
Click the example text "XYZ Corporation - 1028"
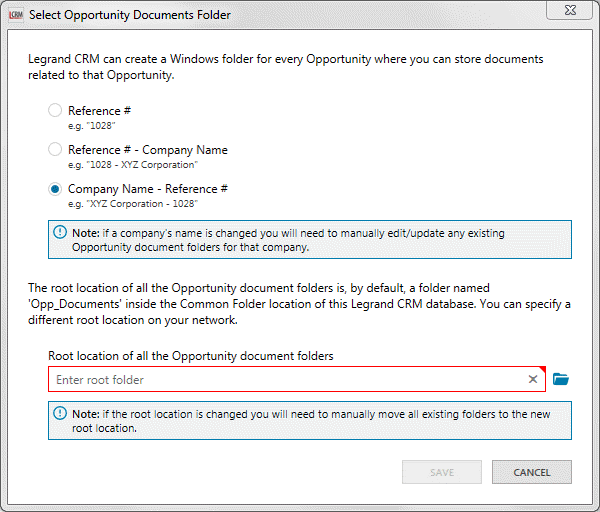(x=133, y=204)
